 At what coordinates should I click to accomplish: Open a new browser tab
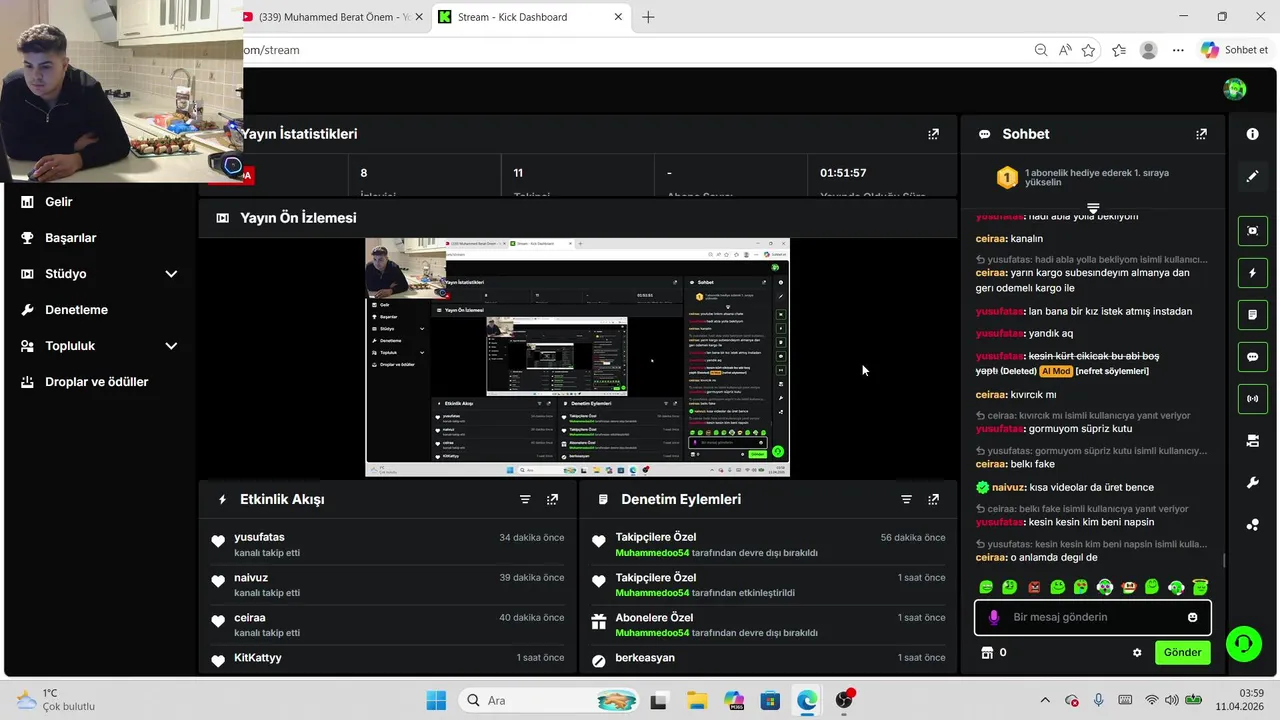648,17
